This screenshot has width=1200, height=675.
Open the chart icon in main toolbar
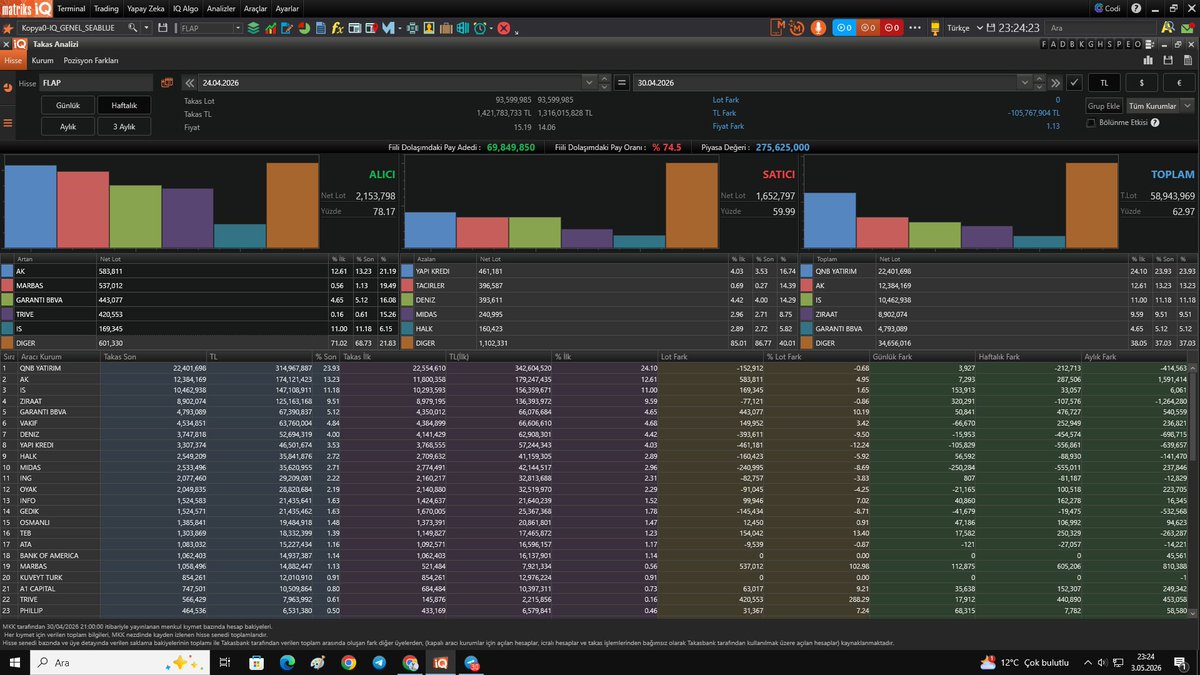pyautogui.click(x=271, y=28)
